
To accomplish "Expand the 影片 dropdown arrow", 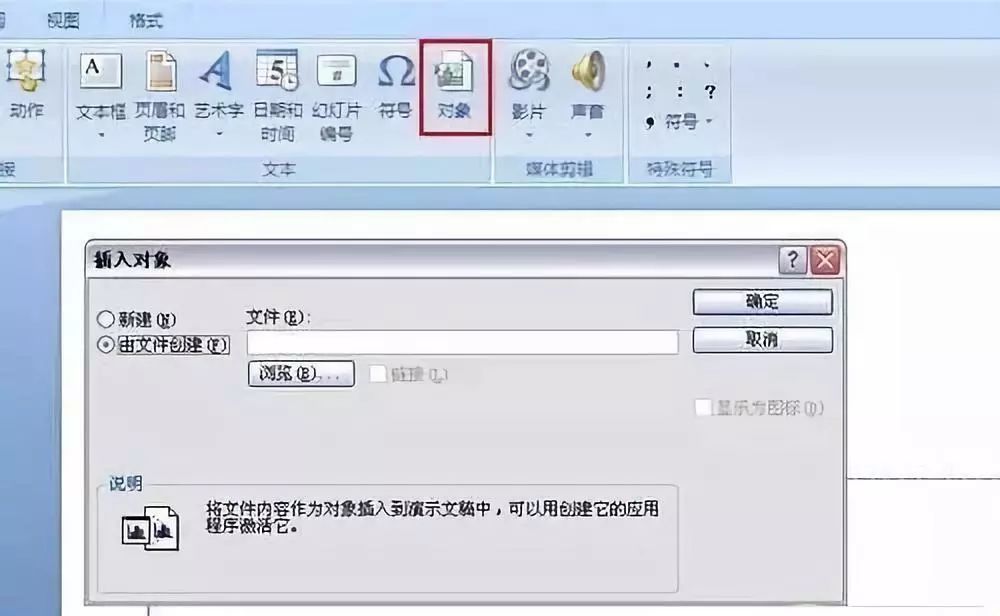I will [x=529, y=135].
